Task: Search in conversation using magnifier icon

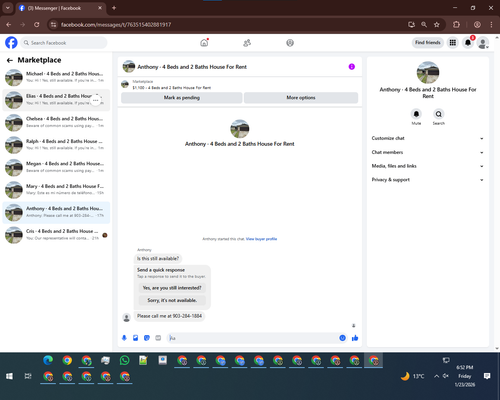Action: (x=439, y=114)
